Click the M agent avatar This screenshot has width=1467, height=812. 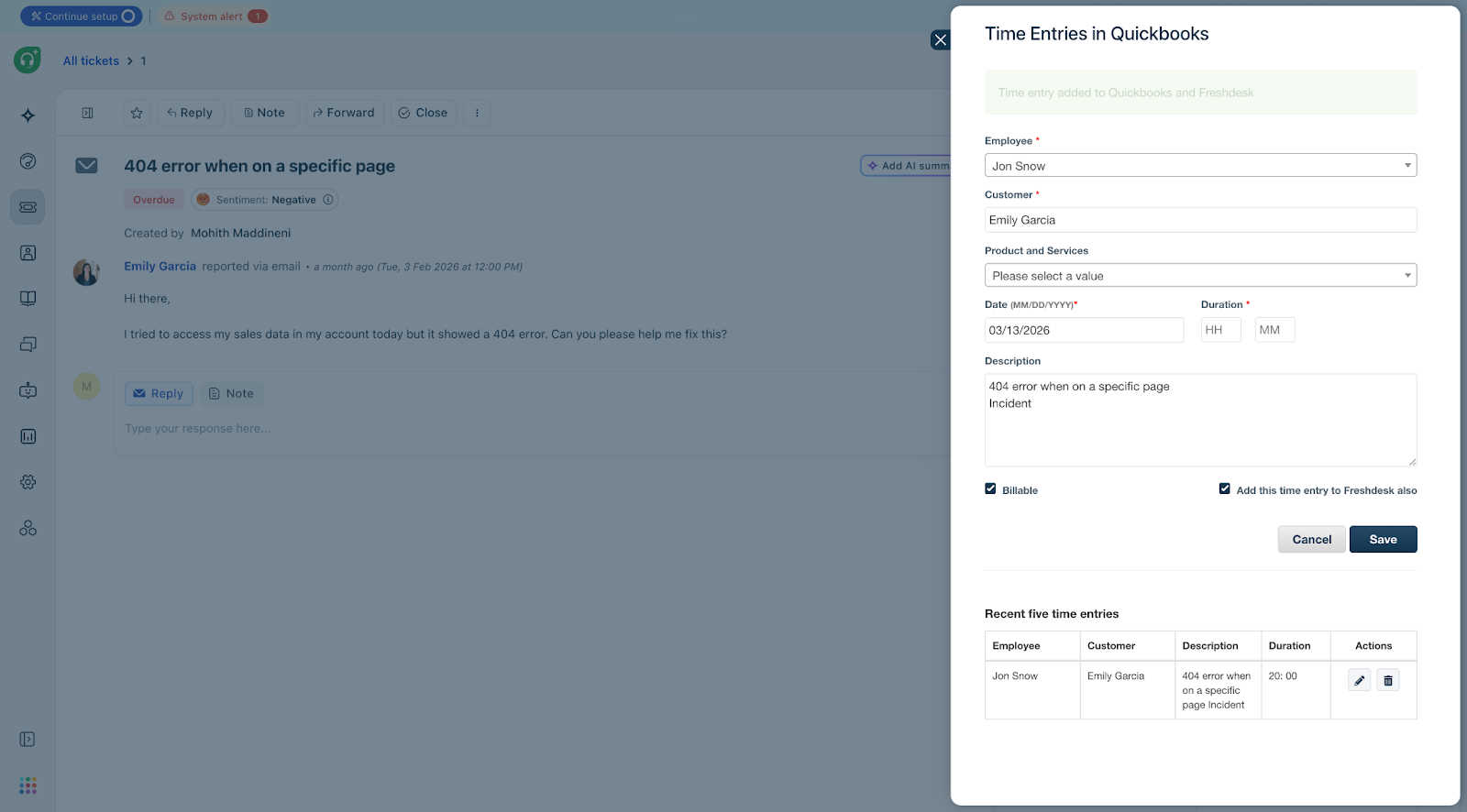click(x=86, y=386)
